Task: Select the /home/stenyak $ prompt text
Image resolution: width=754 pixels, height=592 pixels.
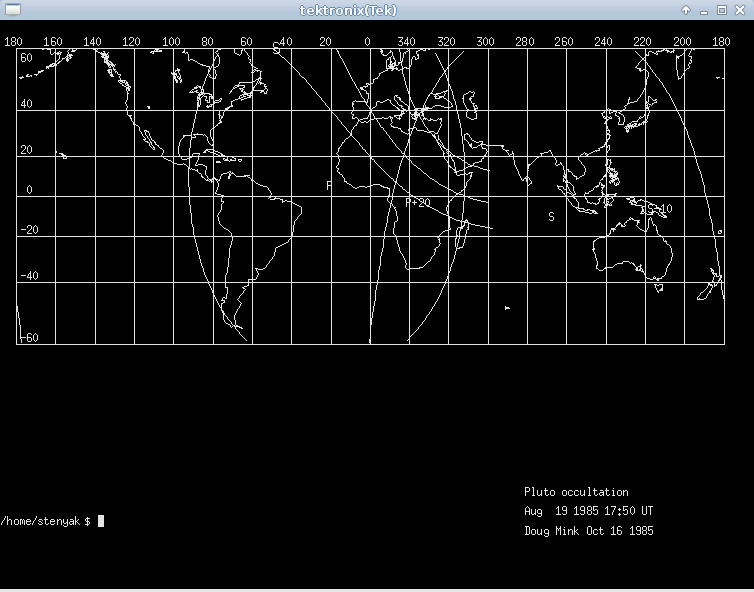Action: pos(46,521)
